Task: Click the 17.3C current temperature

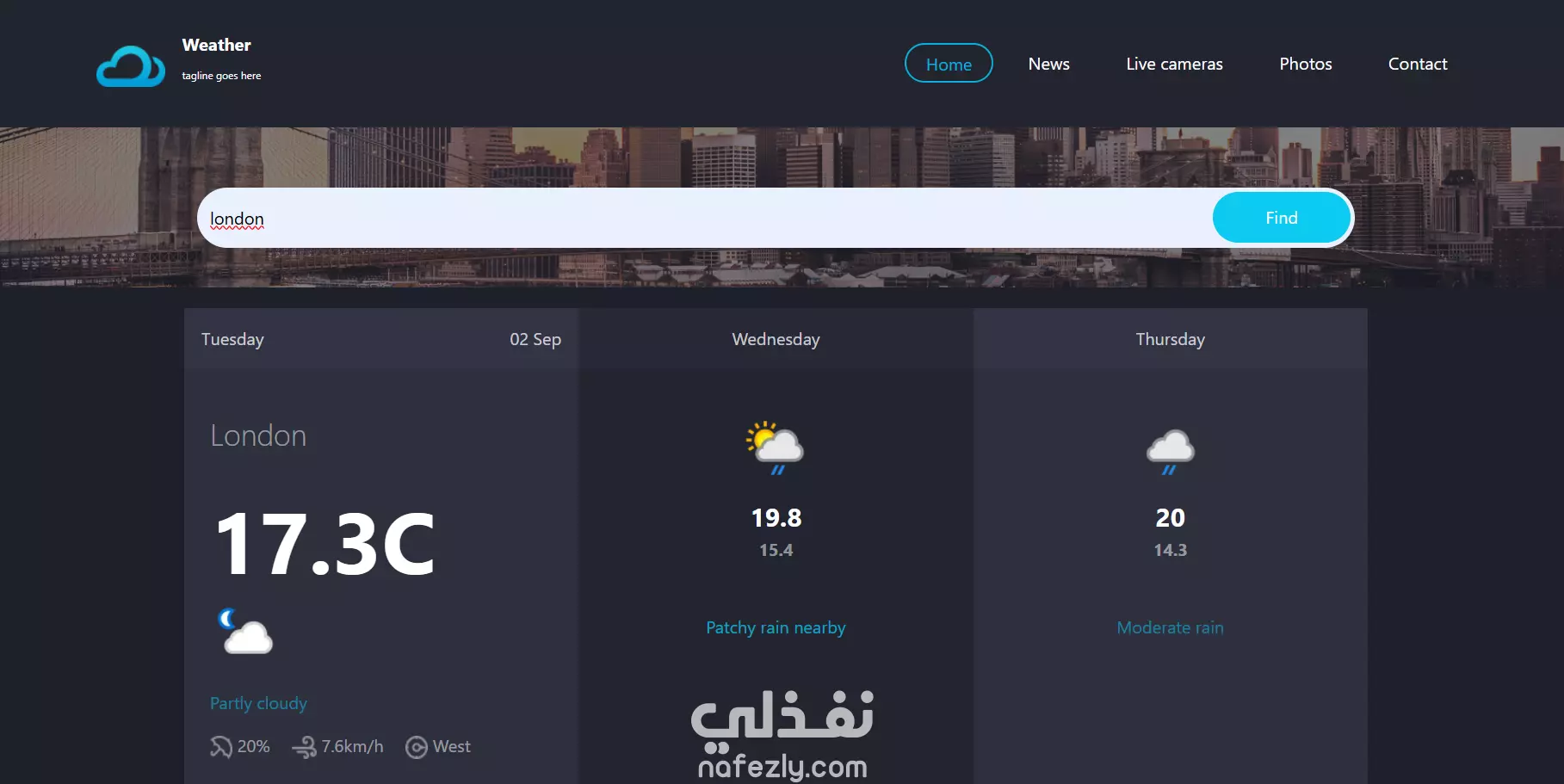Action: pyautogui.click(x=325, y=544)
